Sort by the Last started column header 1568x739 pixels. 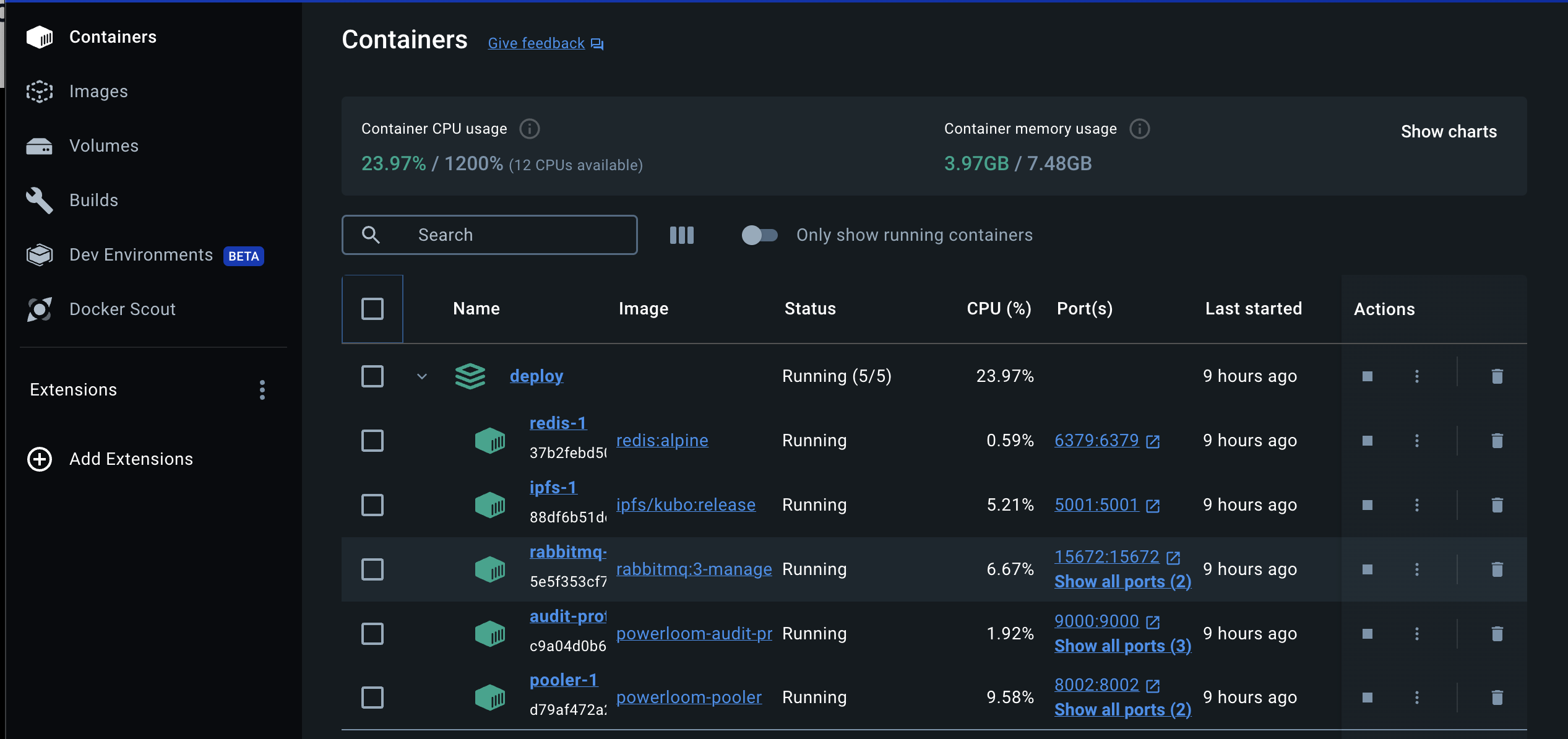tap(1254, 309)
